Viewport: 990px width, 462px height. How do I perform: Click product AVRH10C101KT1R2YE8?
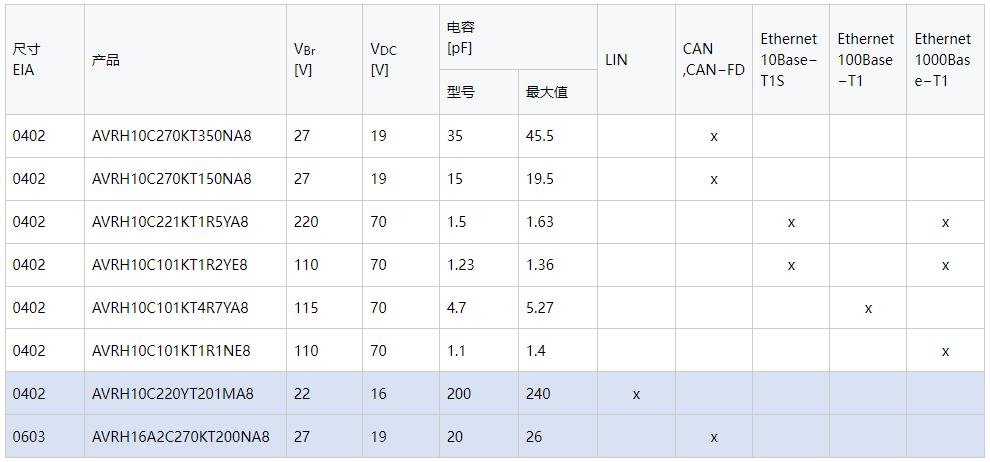coord(170,265)
